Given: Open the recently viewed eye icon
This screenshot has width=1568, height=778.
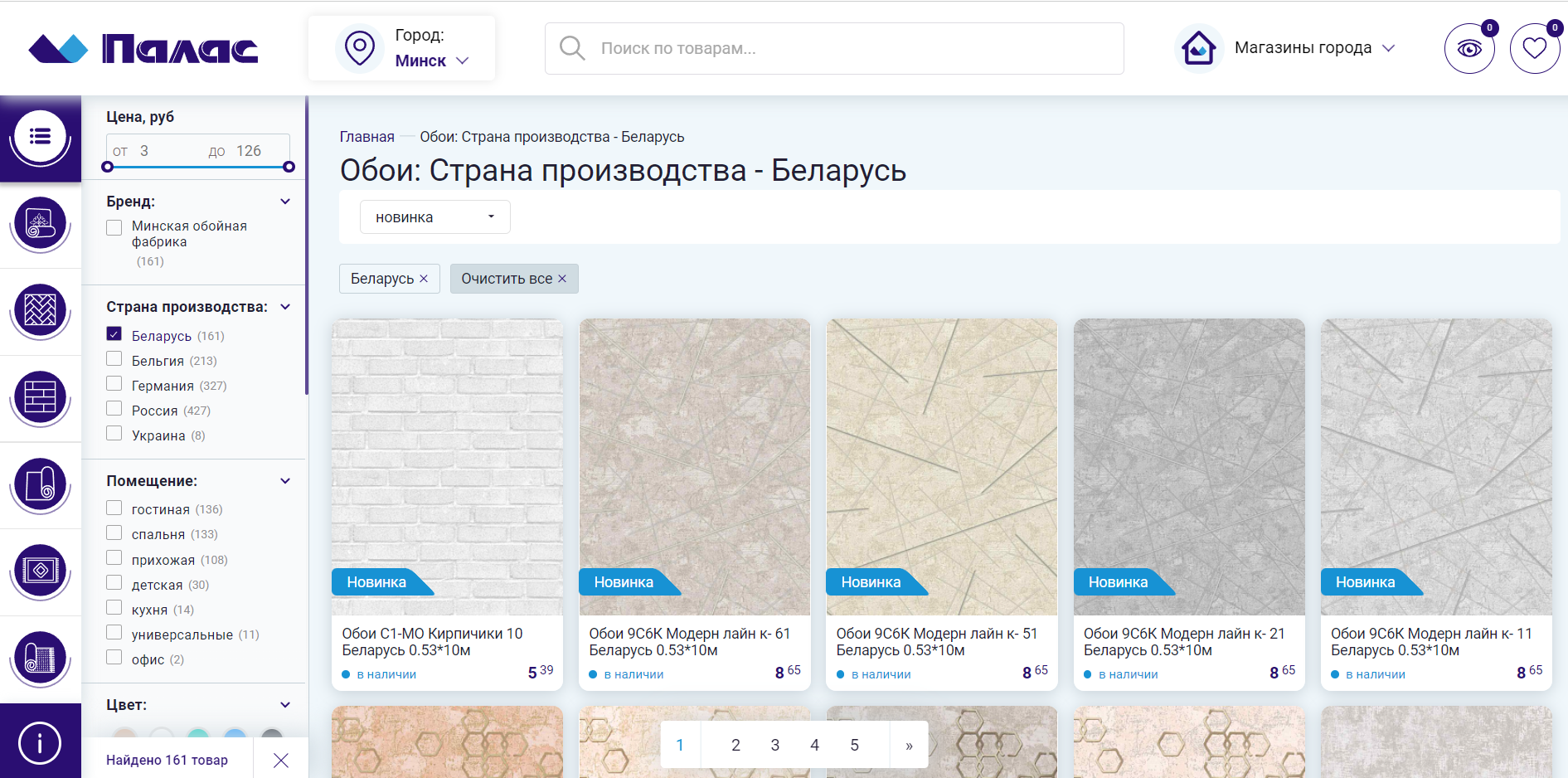Looking at the screenshot, I should click(x=1469, y=49).
